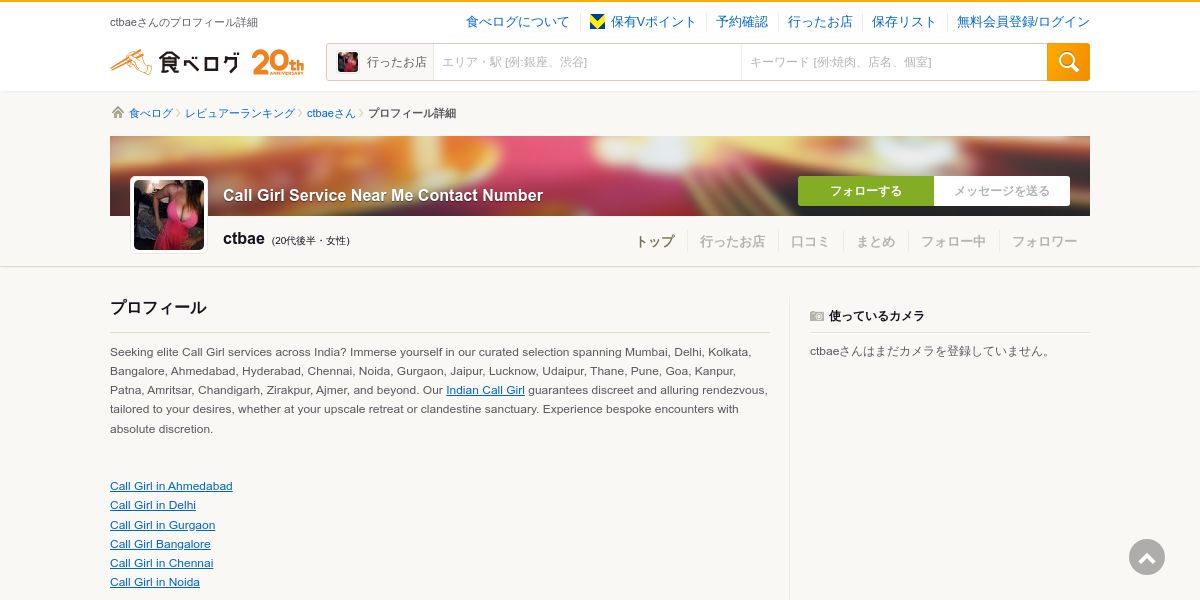Click the (20代後半・女性) text

[x=310, y=241]
